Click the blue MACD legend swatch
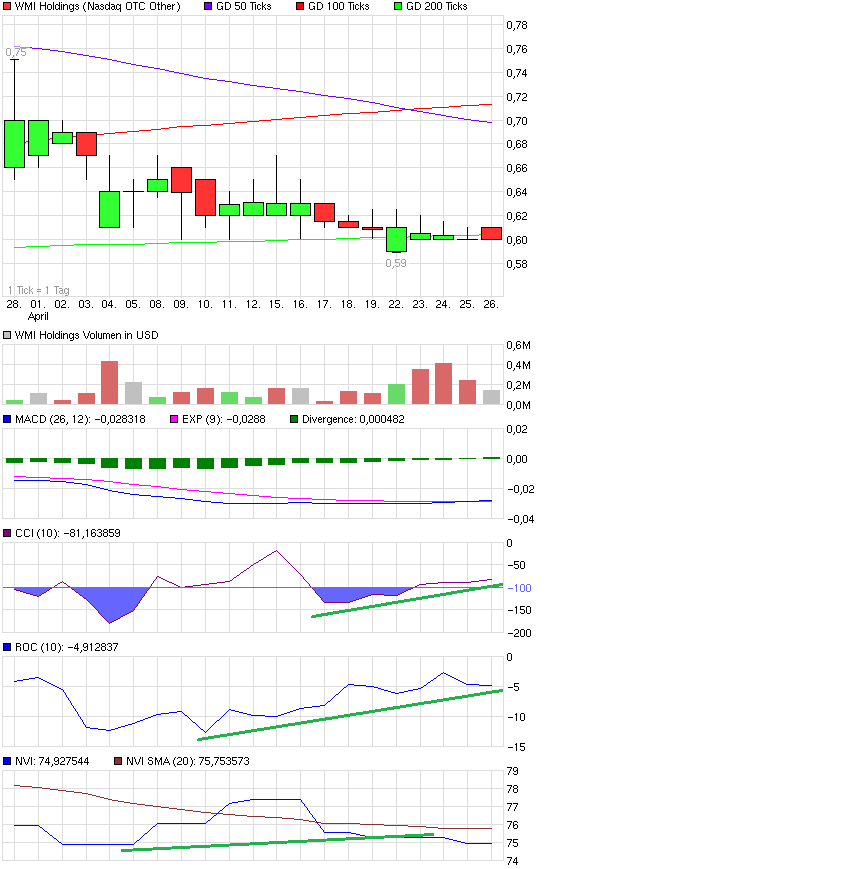Image resolution: width=866 pixels, height=869 pixels. 7,420
